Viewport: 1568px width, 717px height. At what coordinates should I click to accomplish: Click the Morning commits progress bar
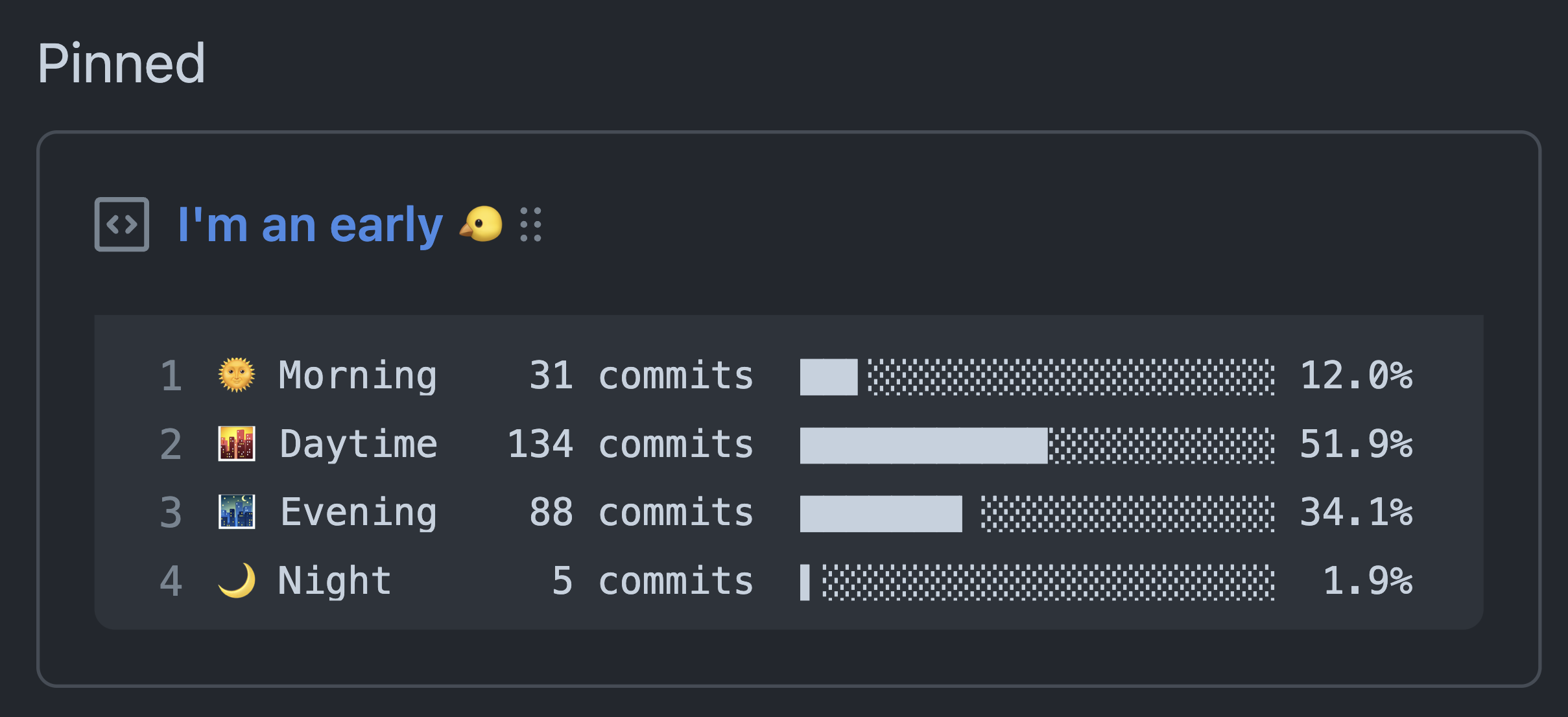[x=1037, y=377]
